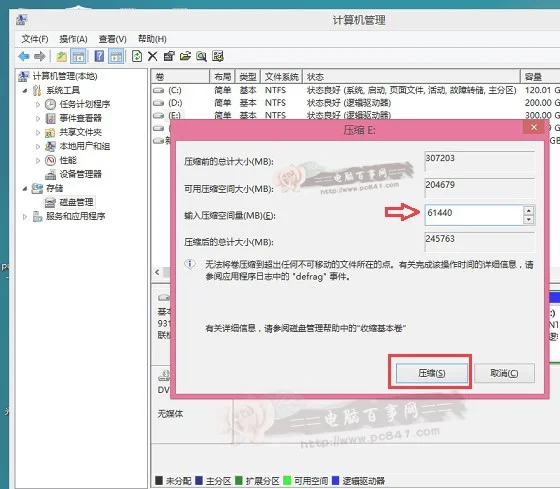560x489 pixels.
Task: Click the Back arrow toolbar icon
Action: pos(24,56)
